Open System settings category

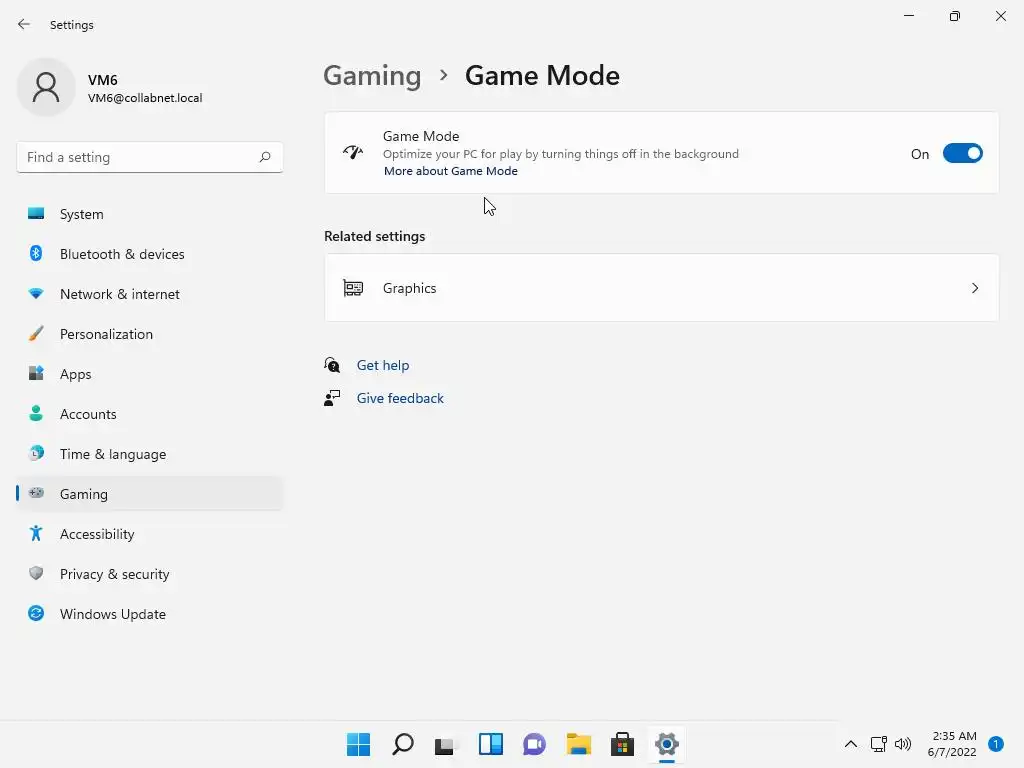tap(150, 214)
